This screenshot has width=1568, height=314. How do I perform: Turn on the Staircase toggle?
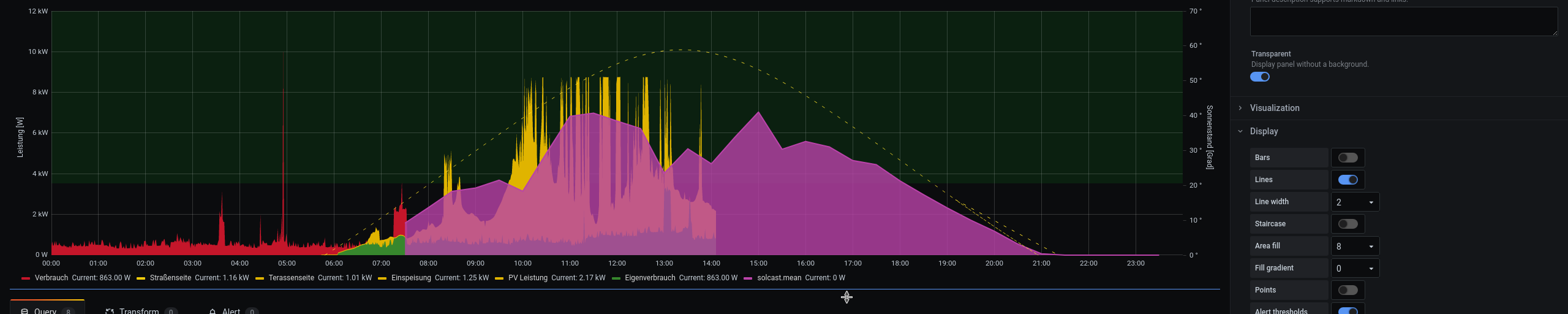(x=1347, y=224)
